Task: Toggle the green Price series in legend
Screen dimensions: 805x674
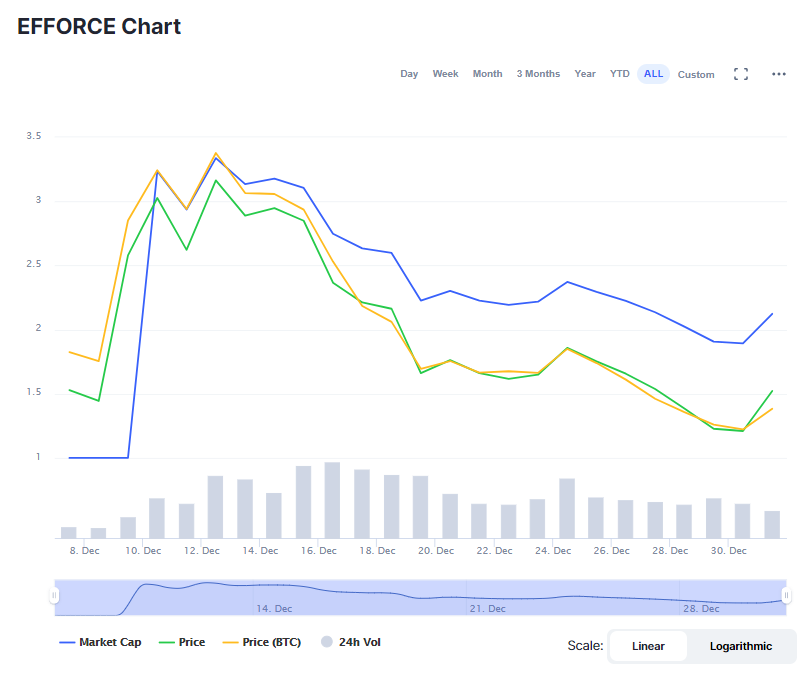Action: tap(182, 642)
